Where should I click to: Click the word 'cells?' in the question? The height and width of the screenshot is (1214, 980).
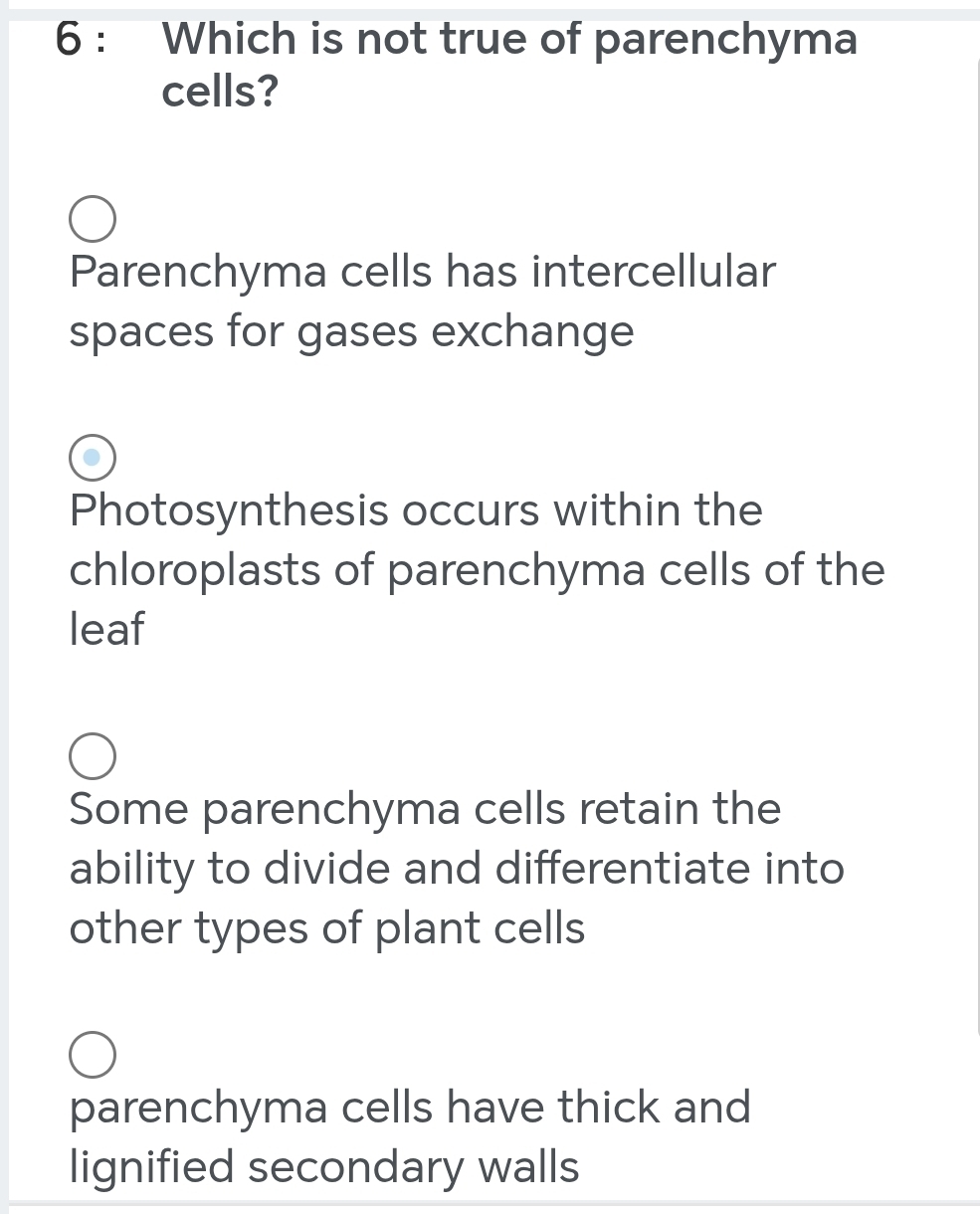[x=220, y=93]
